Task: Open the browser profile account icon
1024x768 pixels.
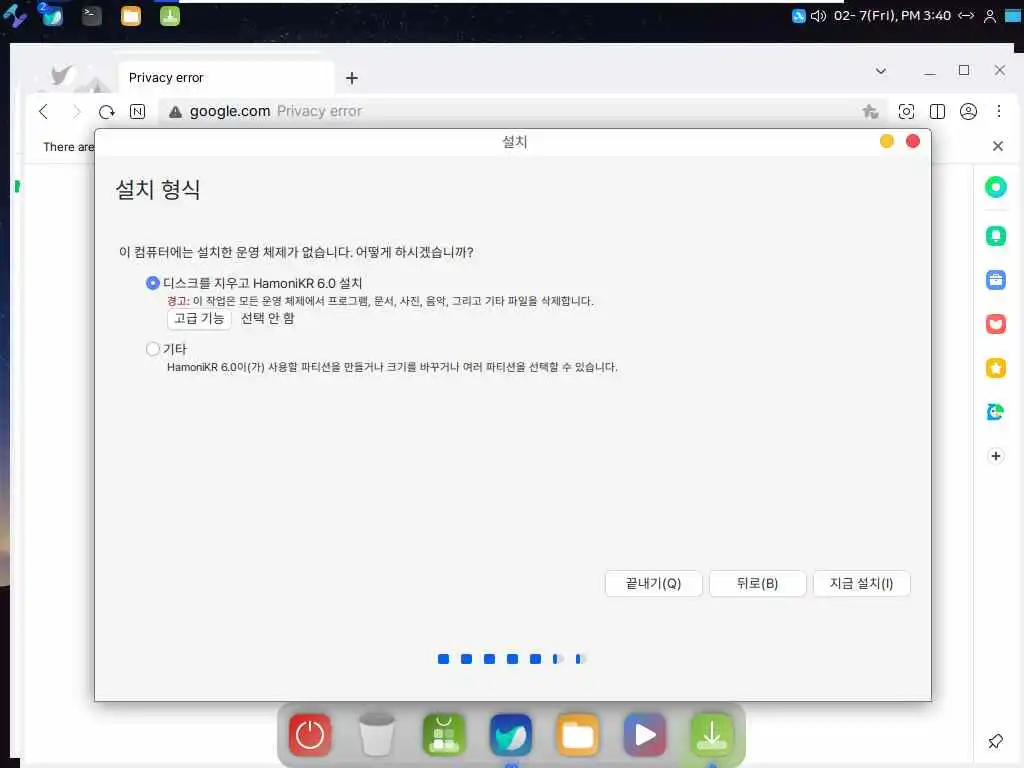Action: click(x=968, y=112)
